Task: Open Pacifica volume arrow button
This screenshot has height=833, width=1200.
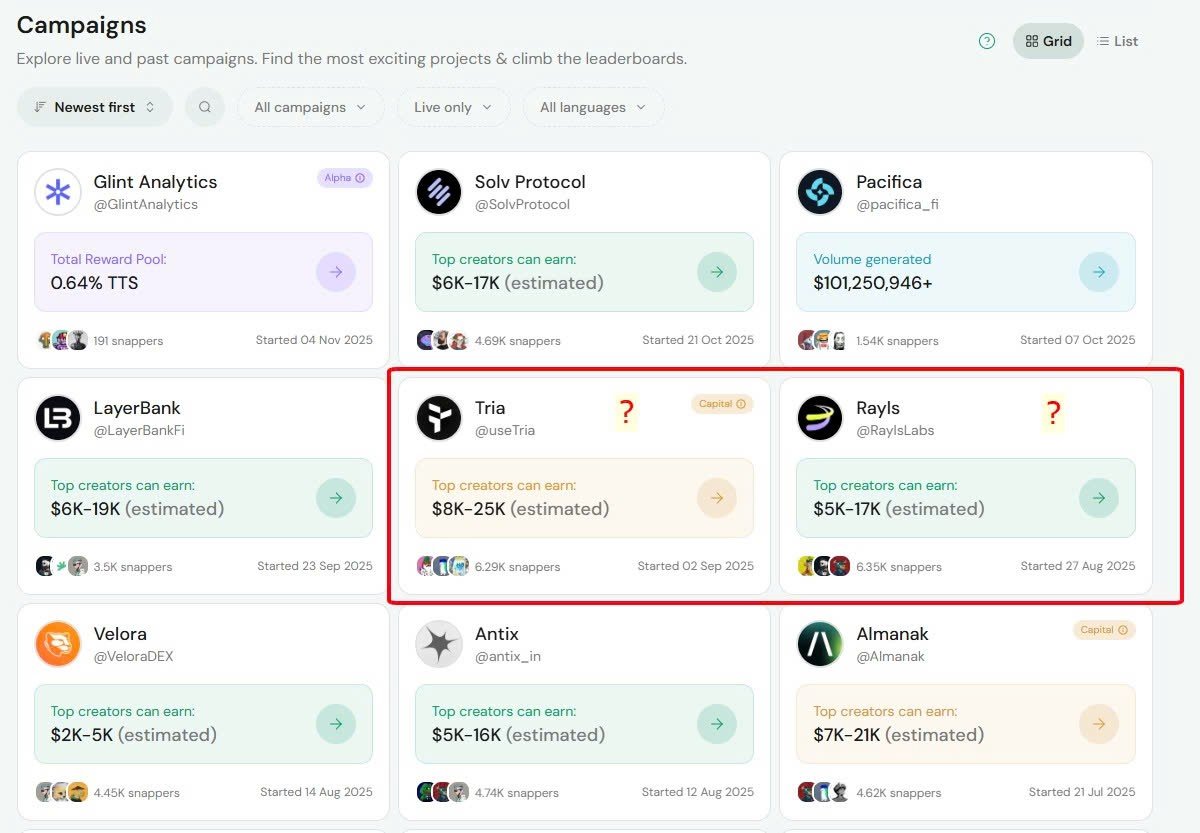Action: [x=1099, y=272]
